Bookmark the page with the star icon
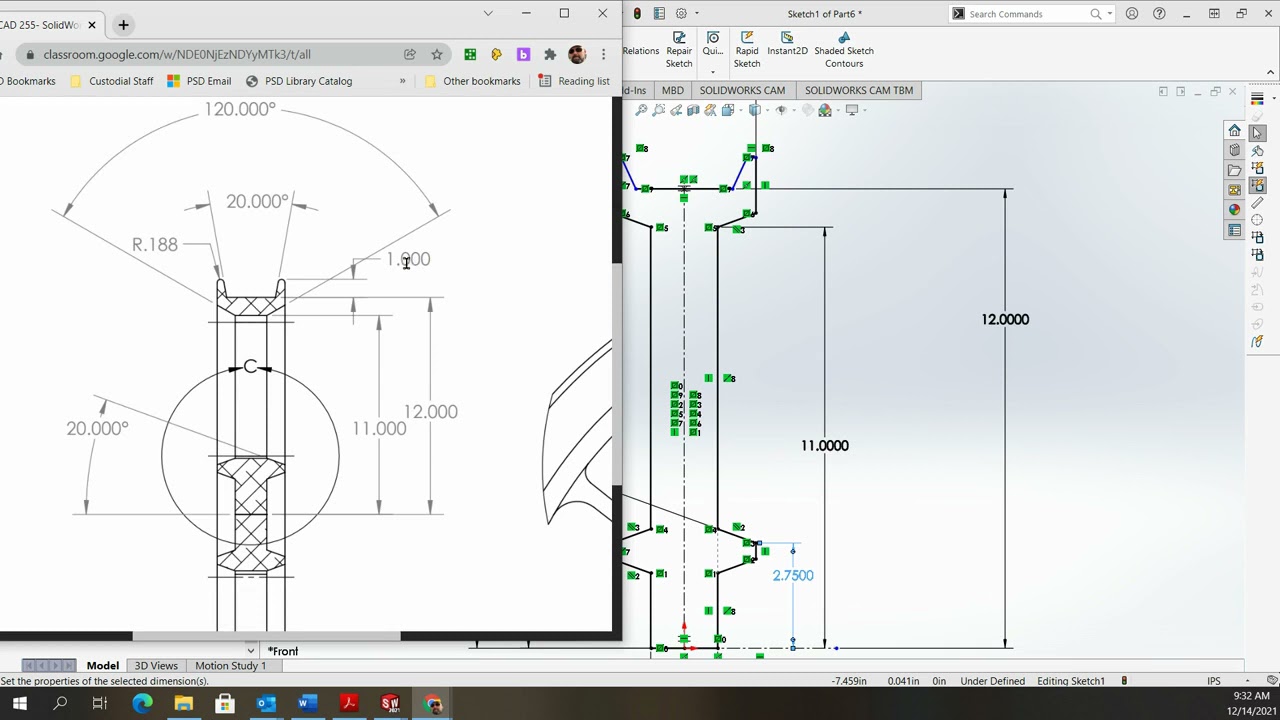This screenshot has width=1280, height=720. [x=437, y=54]
